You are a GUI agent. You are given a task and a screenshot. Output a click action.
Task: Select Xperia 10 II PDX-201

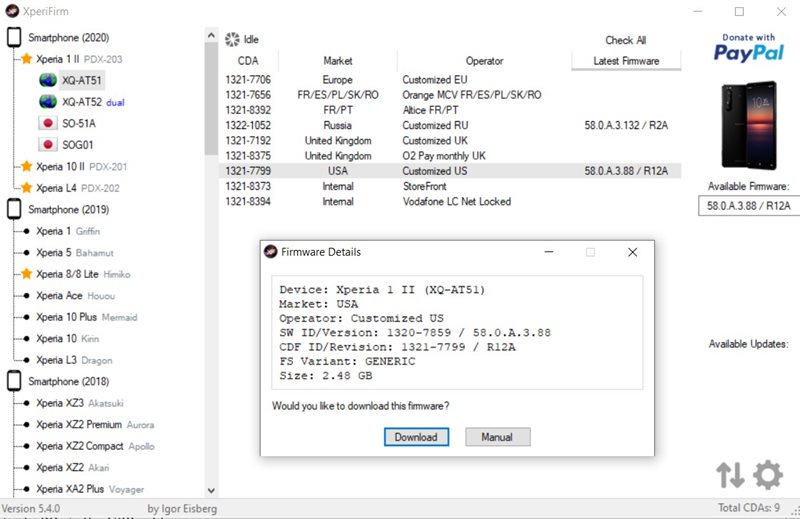coord(81,167)
